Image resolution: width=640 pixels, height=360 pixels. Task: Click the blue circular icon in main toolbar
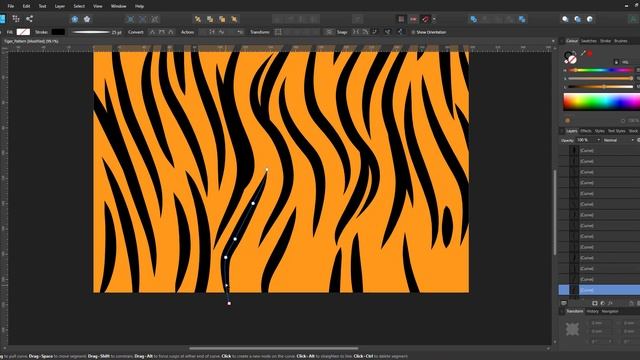(75, 19)
